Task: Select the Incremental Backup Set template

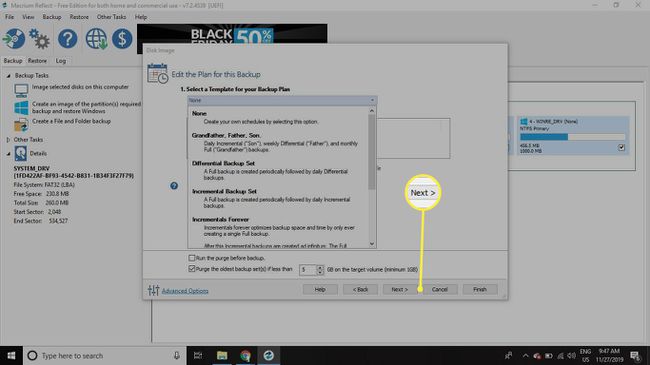Action: pos(278,198)
